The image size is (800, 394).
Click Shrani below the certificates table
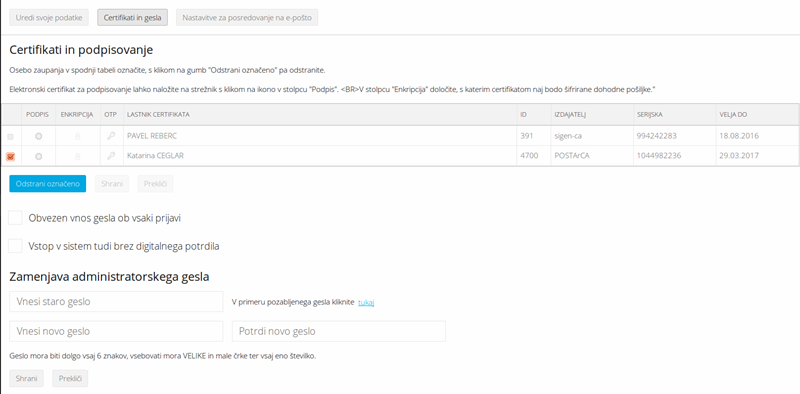pyautogui.click(x=112, y=184)
